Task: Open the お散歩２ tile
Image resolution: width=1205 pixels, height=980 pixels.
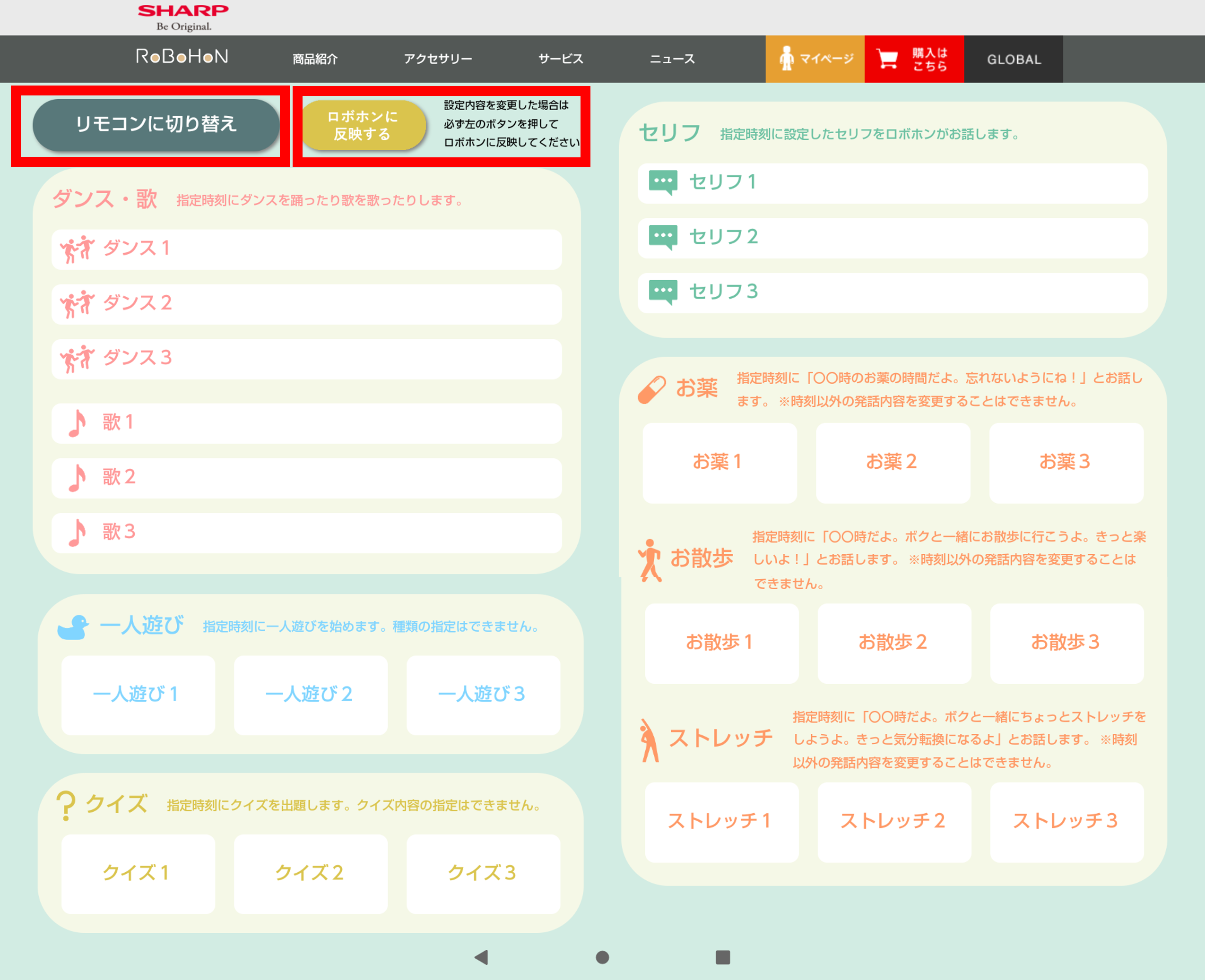Action: point(894,644)
